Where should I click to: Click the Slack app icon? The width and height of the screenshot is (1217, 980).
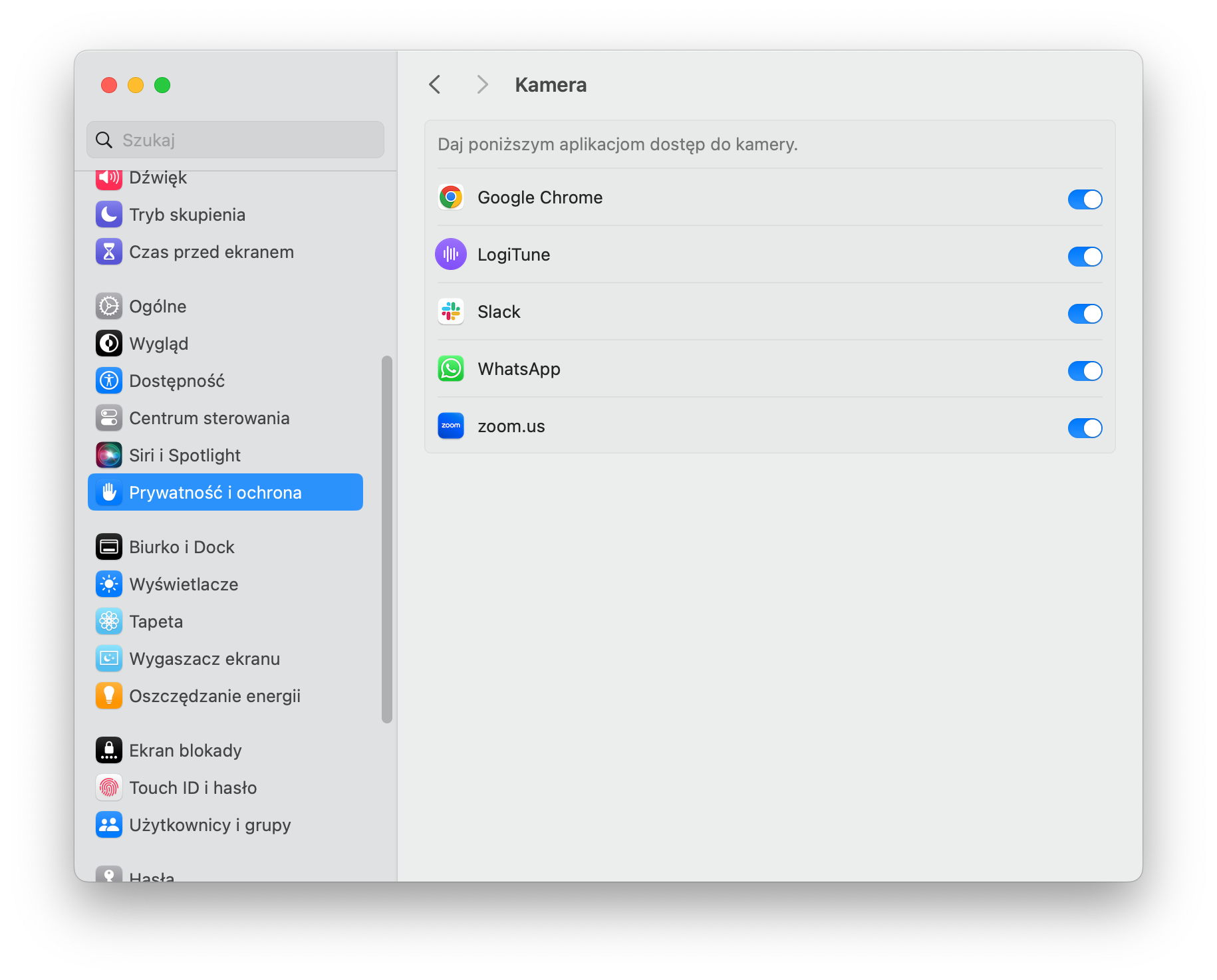[451, 312]
